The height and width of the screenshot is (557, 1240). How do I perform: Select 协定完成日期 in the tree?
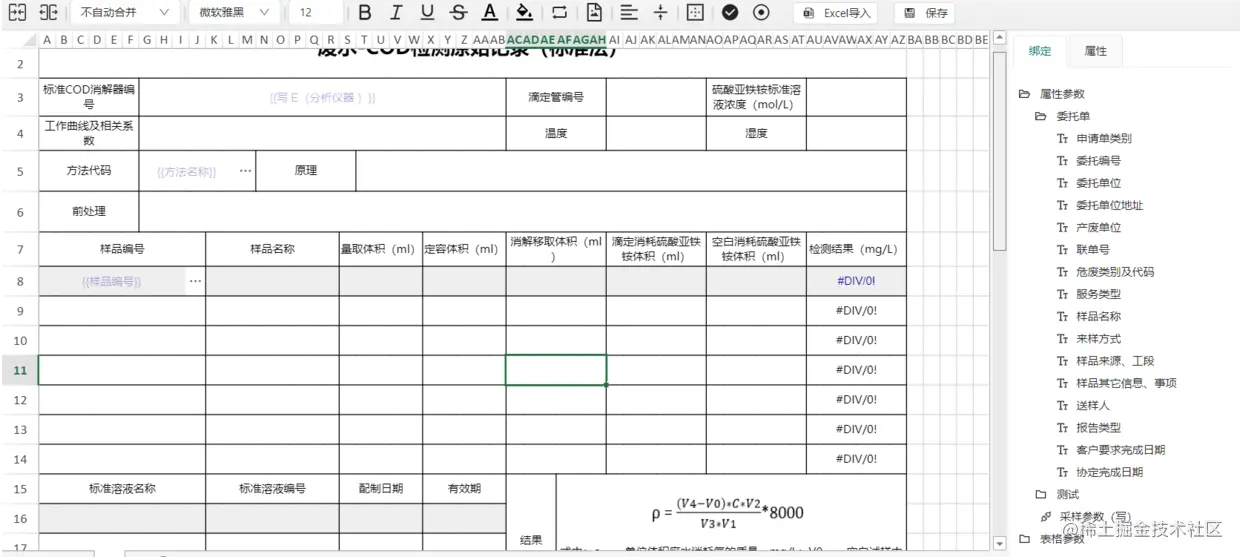[1109, 472]
